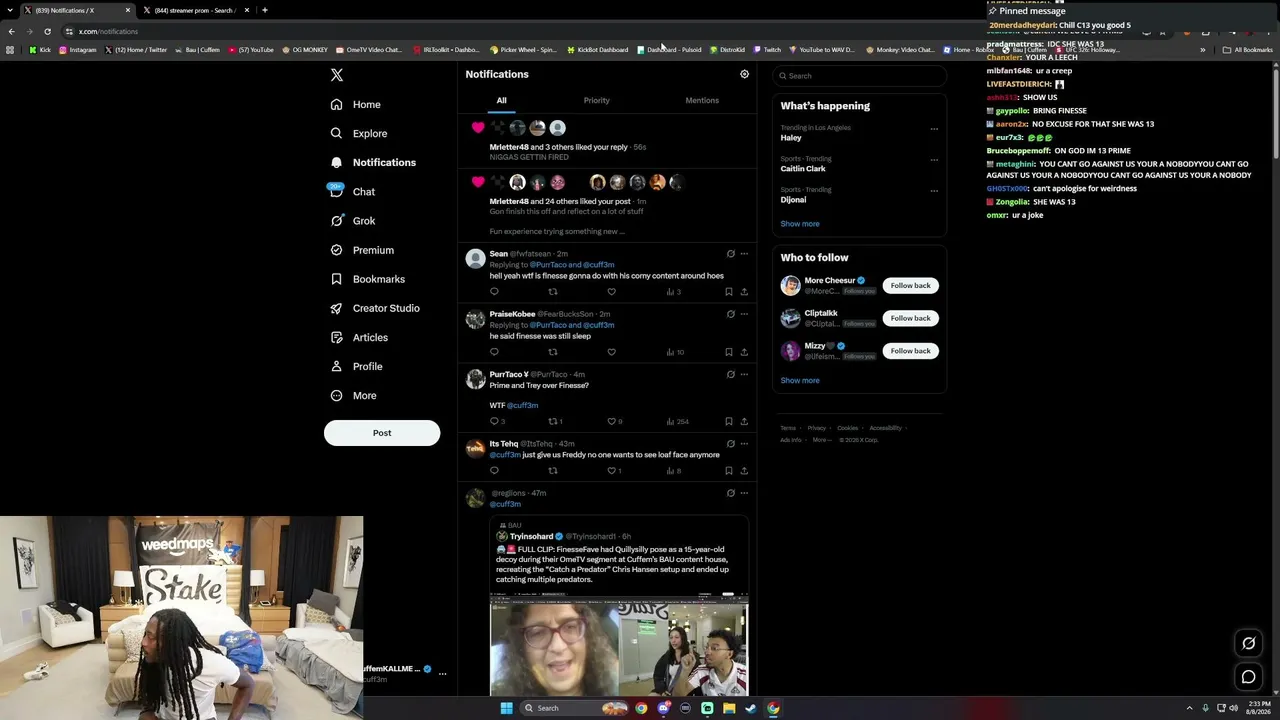Open more options on PurrTaco's post
Viewport: 1280px width, 720px height.
[x=744, y=375]
